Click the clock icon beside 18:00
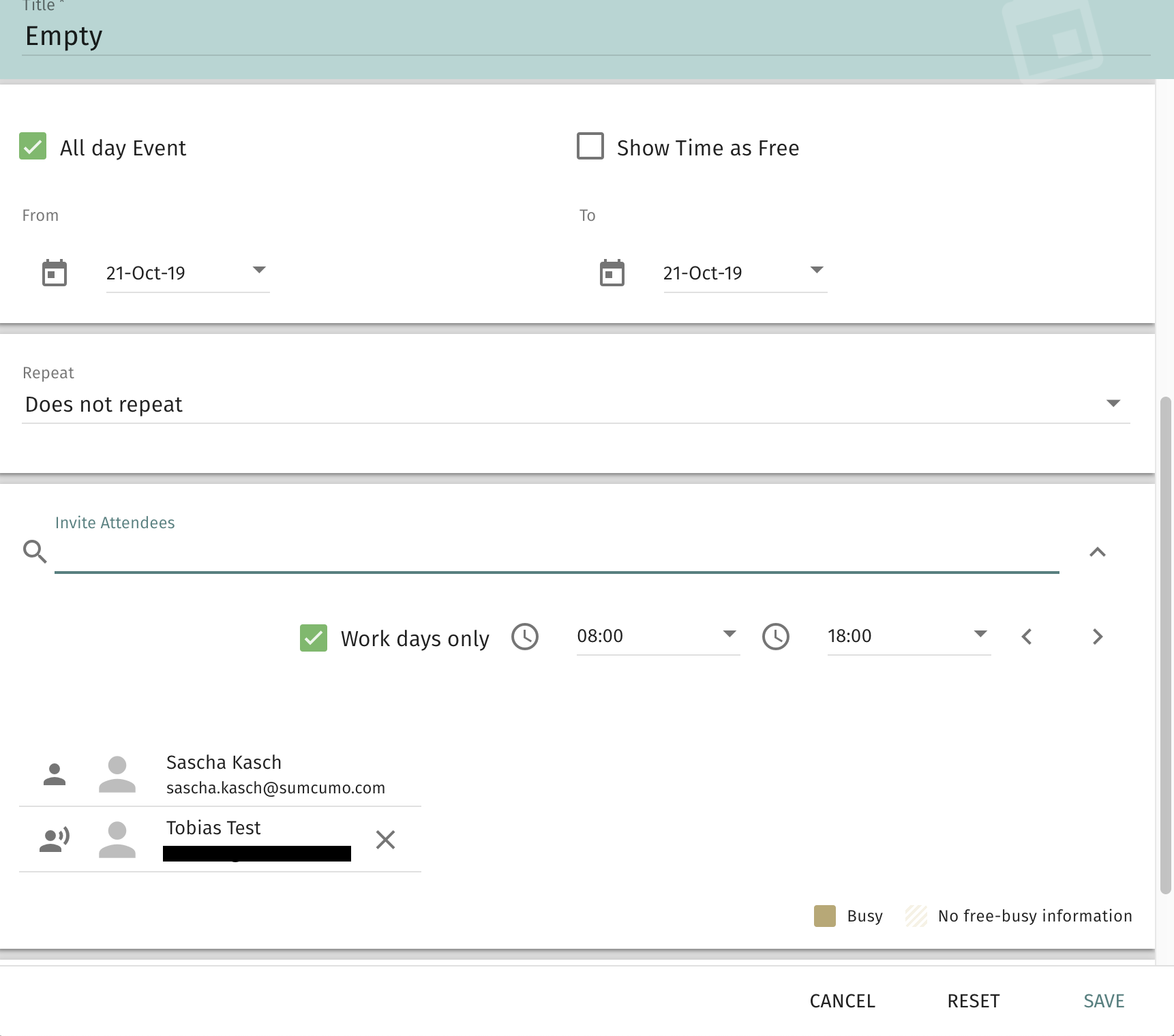The image size is (1174, 1036). click(775, 637)
